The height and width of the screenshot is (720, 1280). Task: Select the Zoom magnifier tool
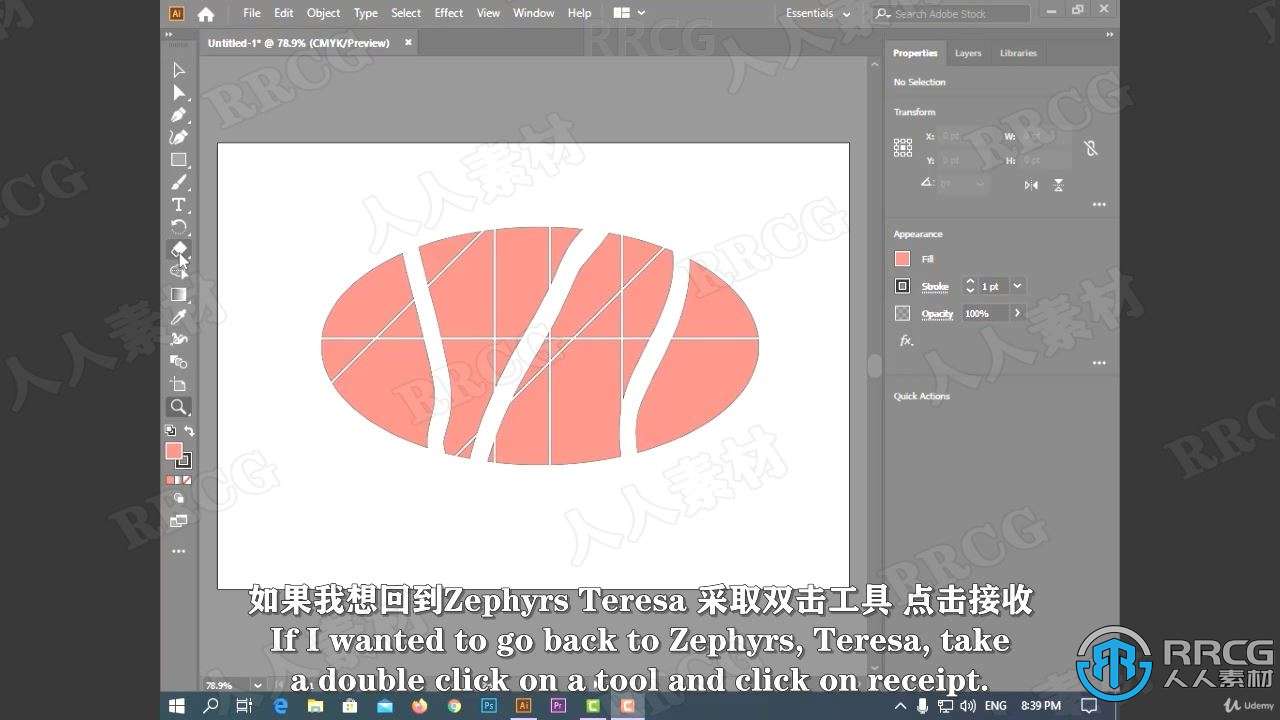click(x=178, y=407)
